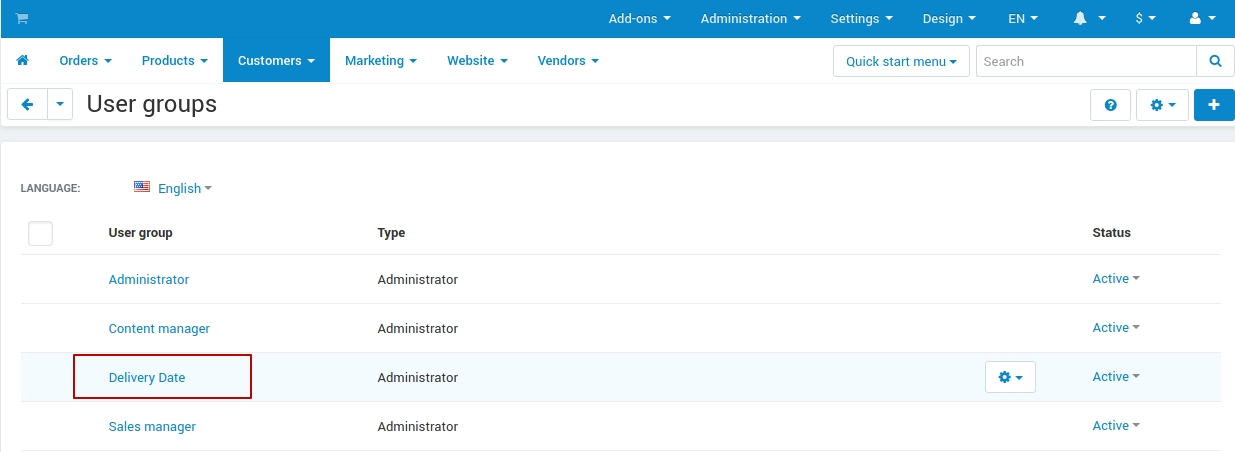Image resolution: width=1235 pixels, height=452 pixels.
Task: Open the Sales manager user group link
Action: (x=152, y=427)
